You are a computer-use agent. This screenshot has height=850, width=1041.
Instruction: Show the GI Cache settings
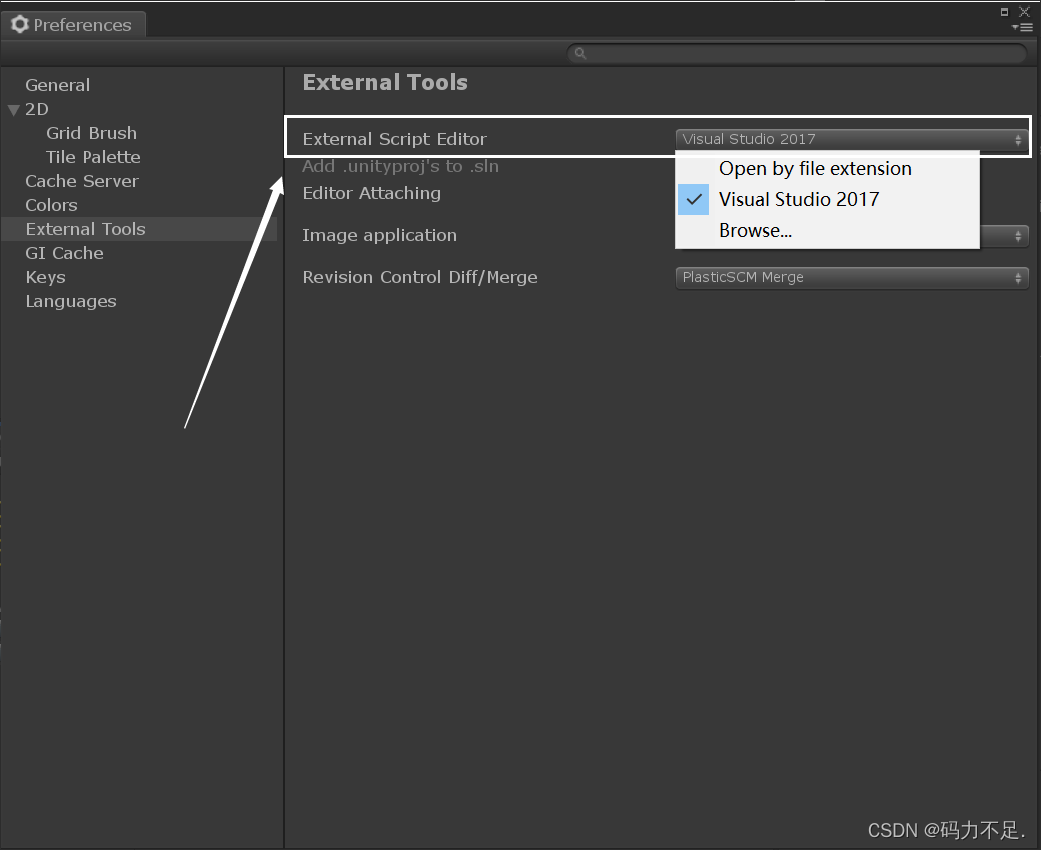[x=64, y=253]
